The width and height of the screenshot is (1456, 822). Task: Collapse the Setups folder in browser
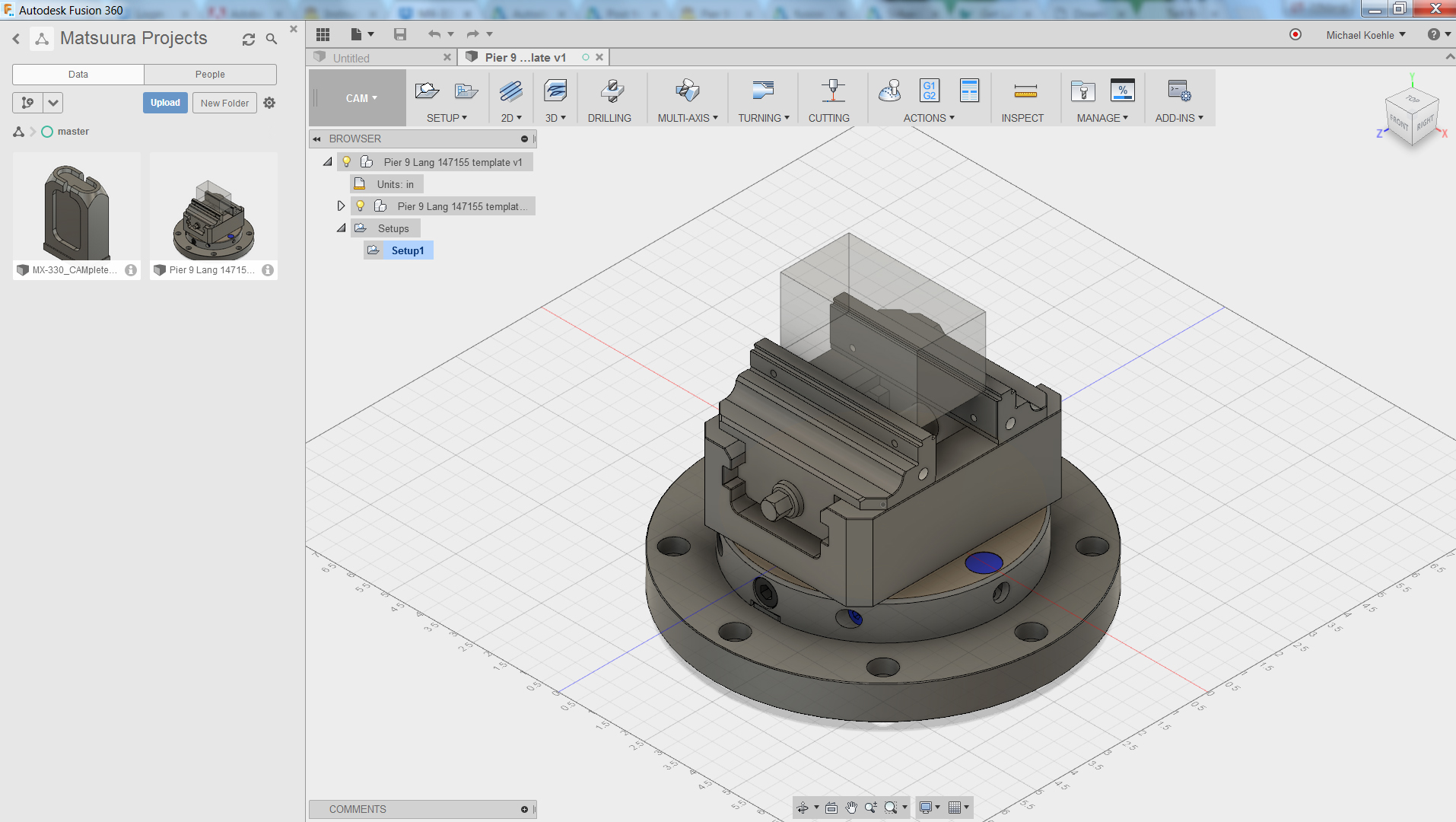[341, 228]
